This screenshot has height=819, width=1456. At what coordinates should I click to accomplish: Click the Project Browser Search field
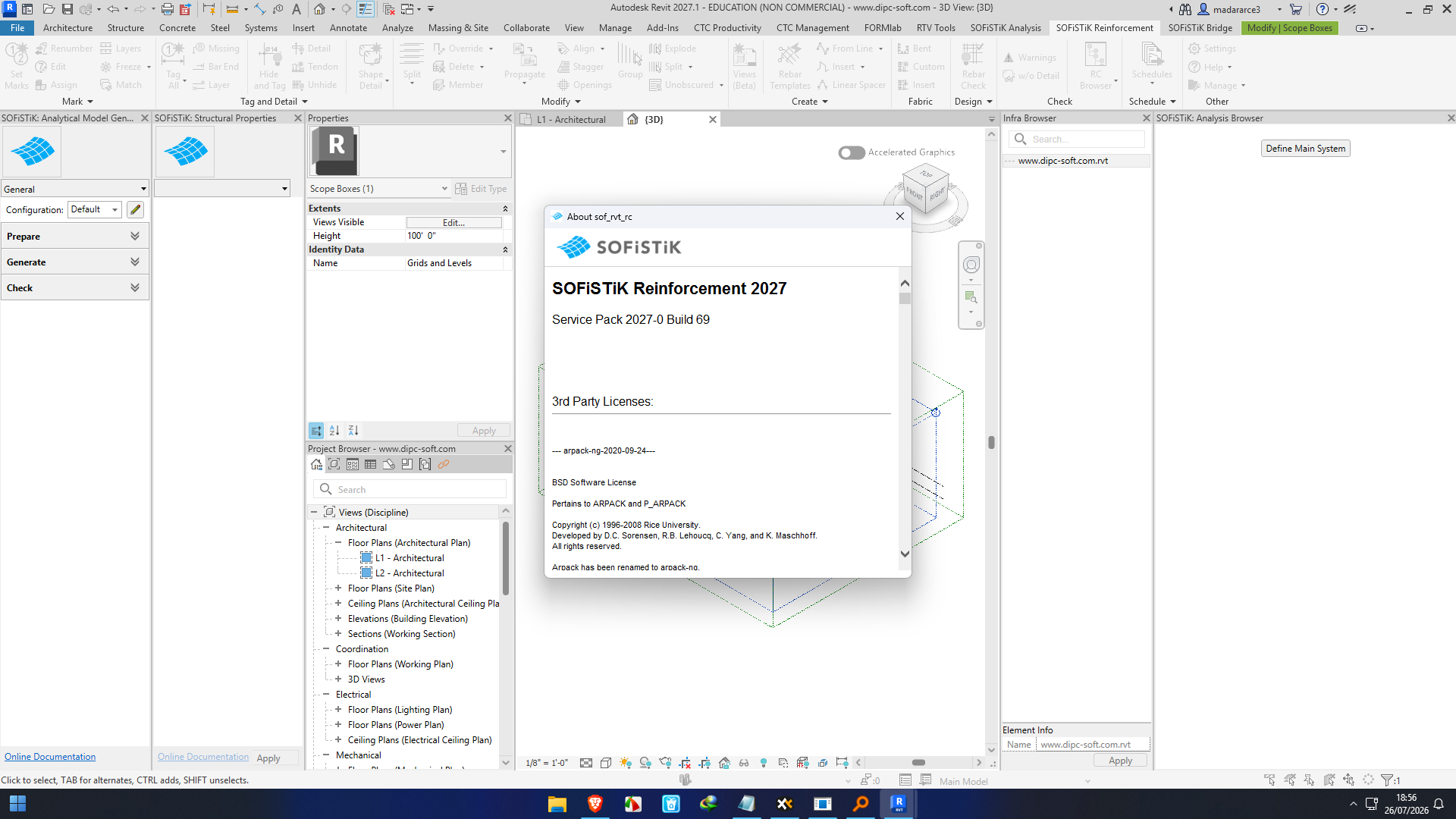[409, 489]
